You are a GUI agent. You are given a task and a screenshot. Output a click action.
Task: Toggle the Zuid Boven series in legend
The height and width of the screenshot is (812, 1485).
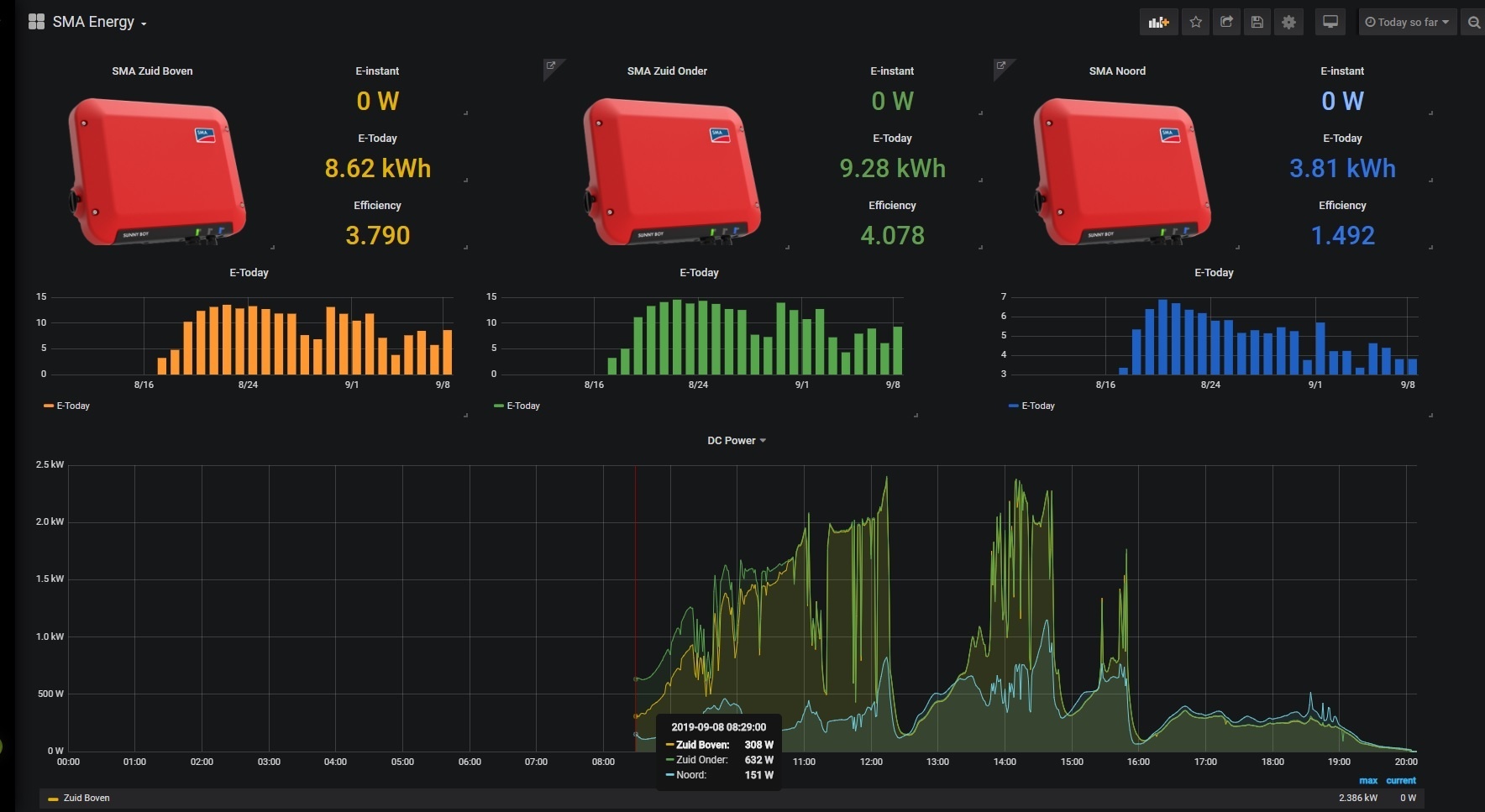[86, 798]
